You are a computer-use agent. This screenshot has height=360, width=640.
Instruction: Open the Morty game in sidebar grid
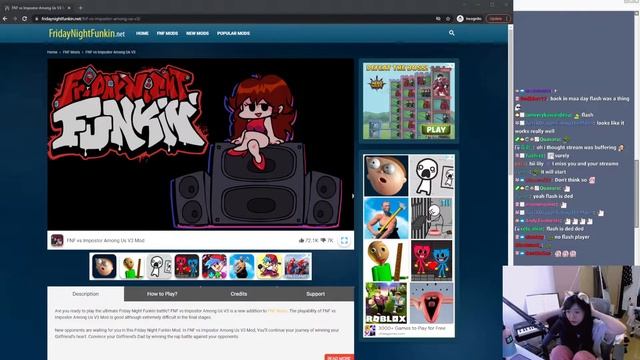386,176
